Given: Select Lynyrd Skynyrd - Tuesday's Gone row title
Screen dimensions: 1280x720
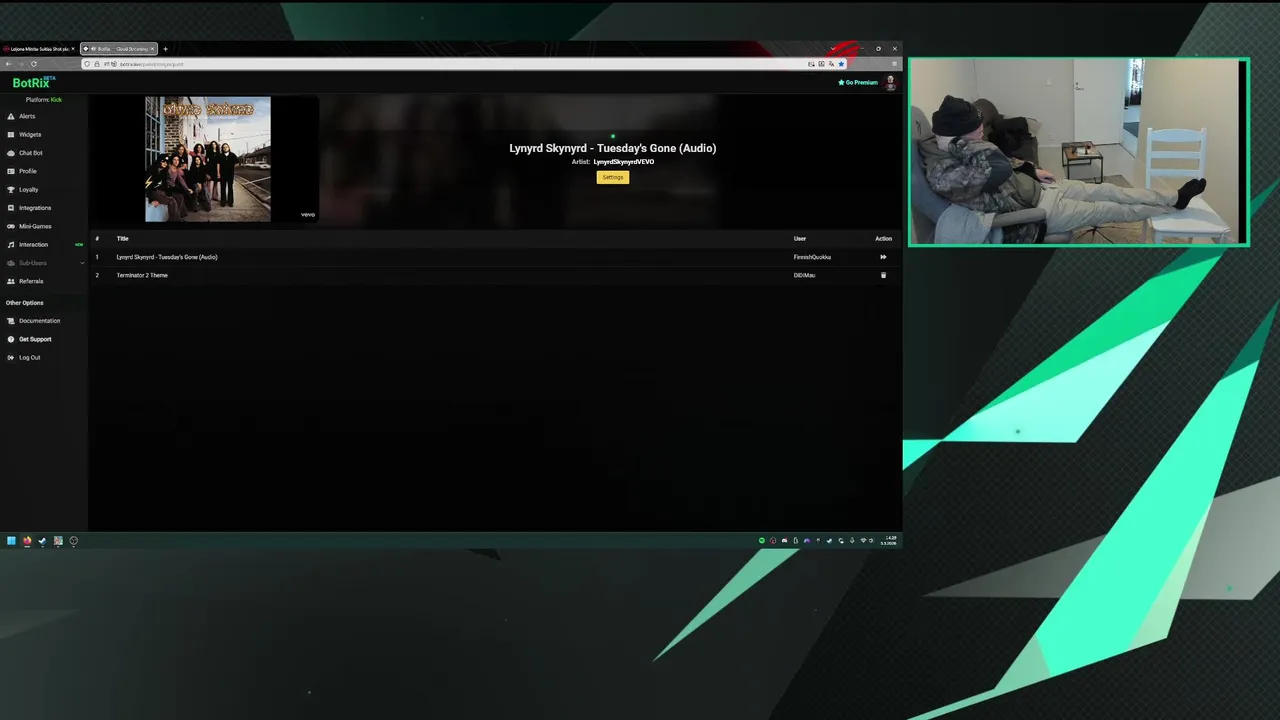Looking at the screenshot, I should pos(167,257).
